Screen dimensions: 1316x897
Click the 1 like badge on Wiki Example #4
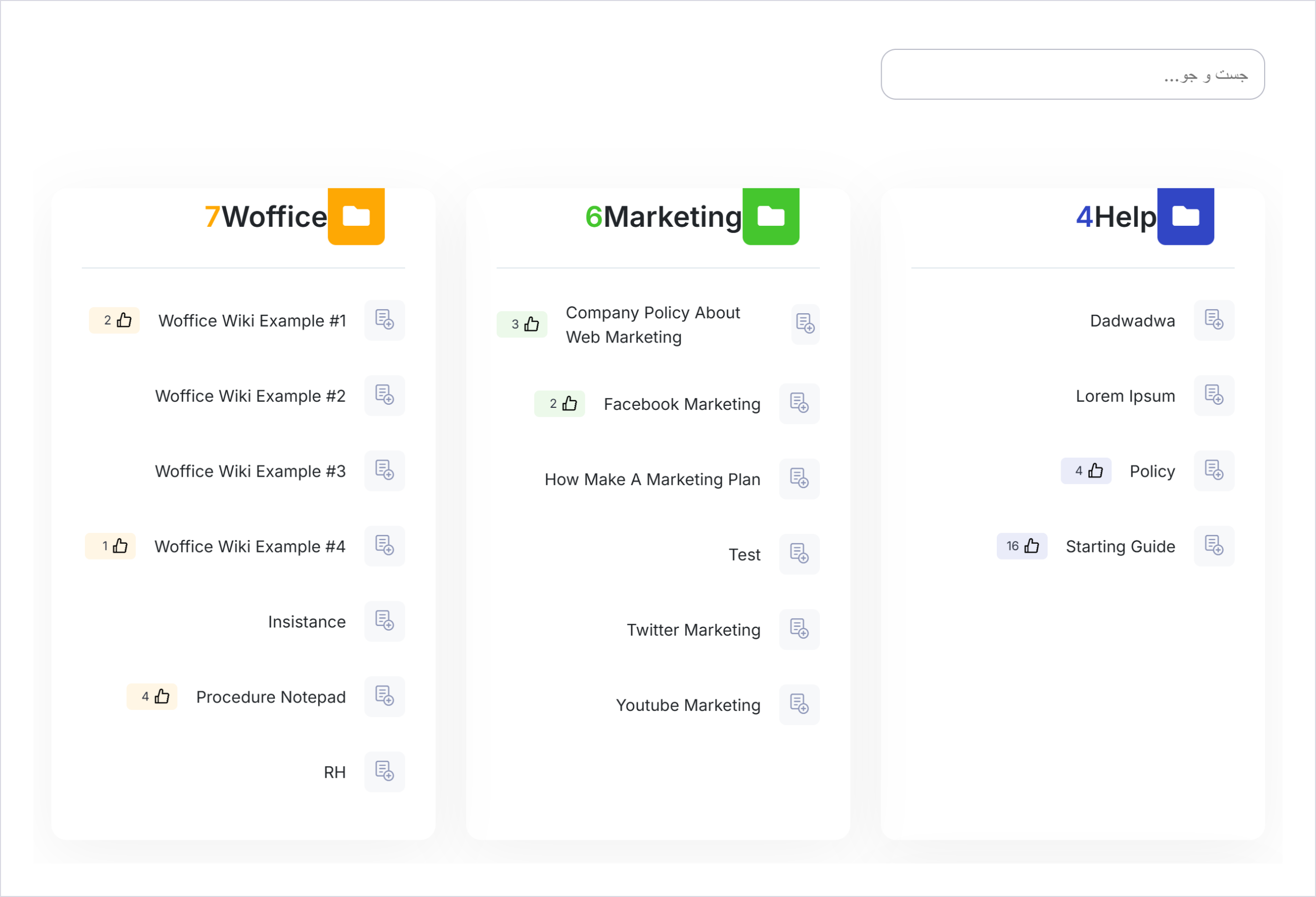point(111,546)
